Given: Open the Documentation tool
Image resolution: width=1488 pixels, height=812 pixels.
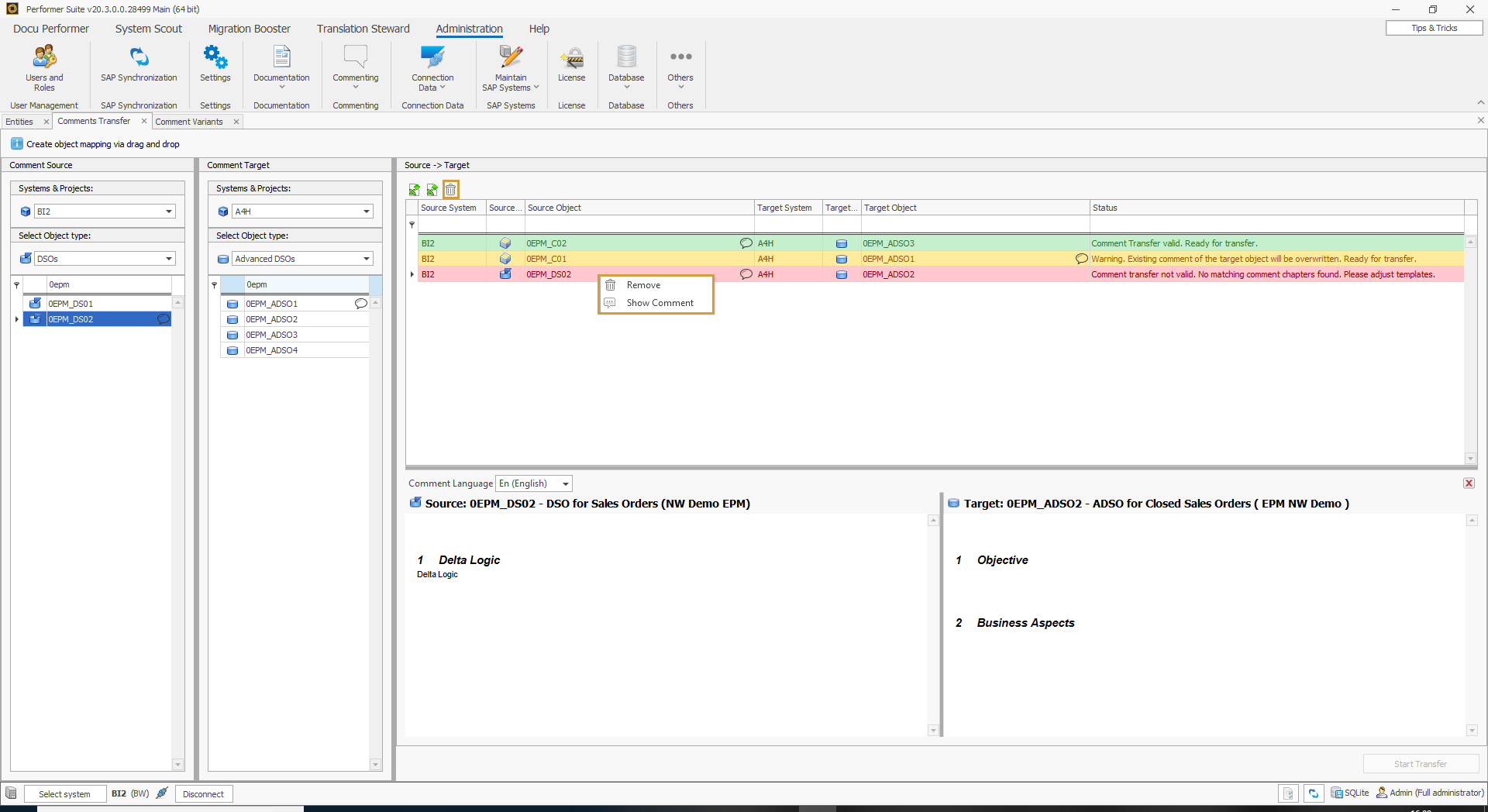Looking at the screenshot, I should tap(281, 66).
